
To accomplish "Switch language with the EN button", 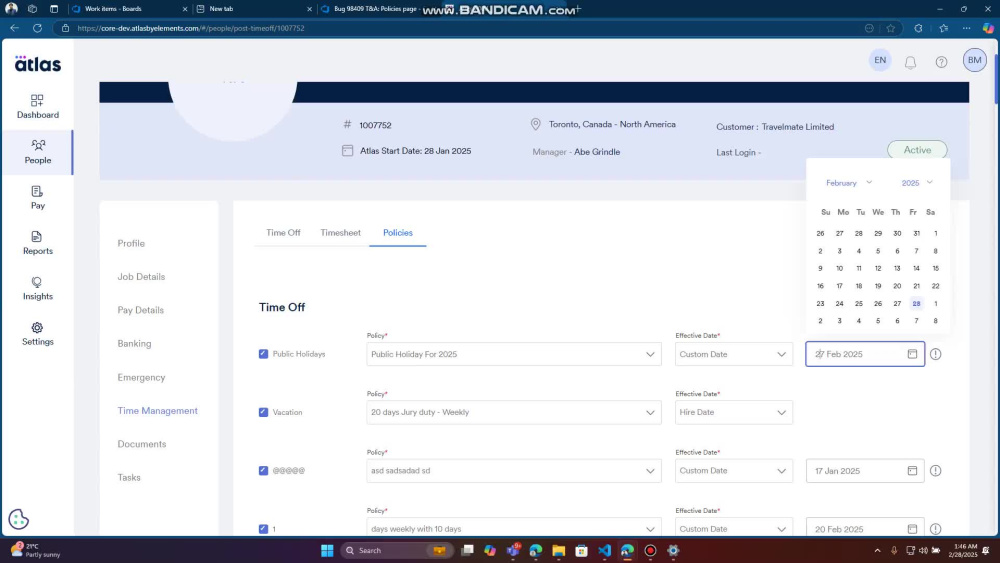I will [880, 60].
